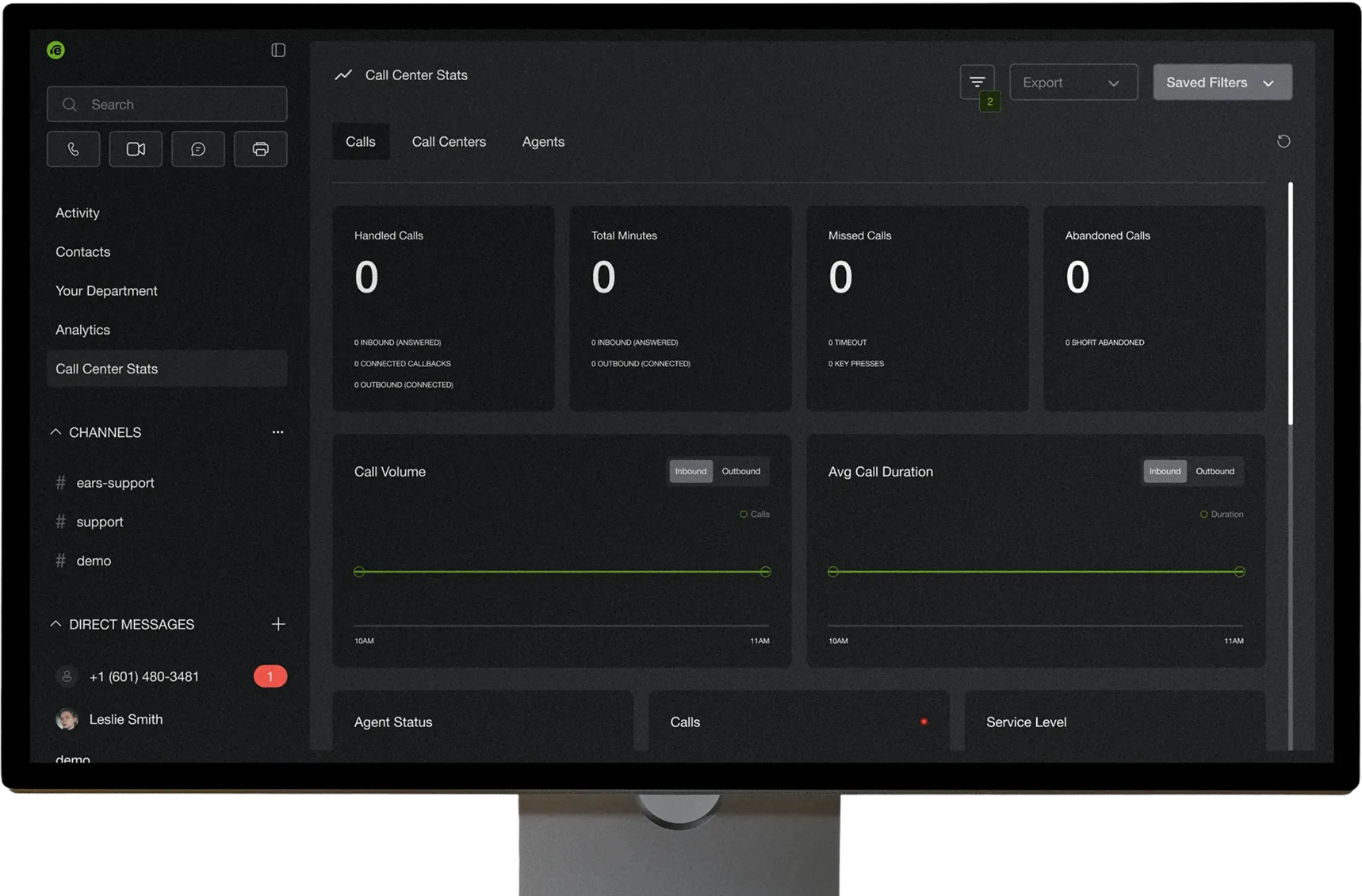Toggle the Calls legend in Call Volume chart

point(754,514)
